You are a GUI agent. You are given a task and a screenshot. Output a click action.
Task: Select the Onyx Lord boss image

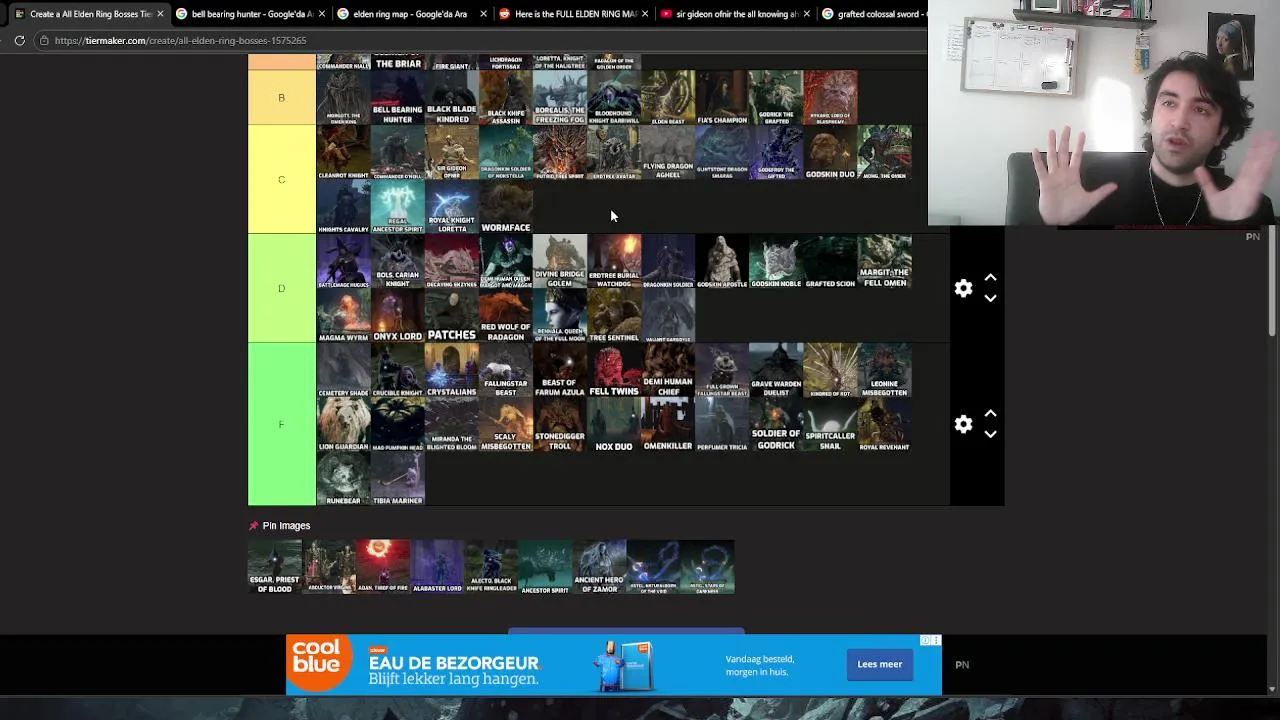coord(398,315)
